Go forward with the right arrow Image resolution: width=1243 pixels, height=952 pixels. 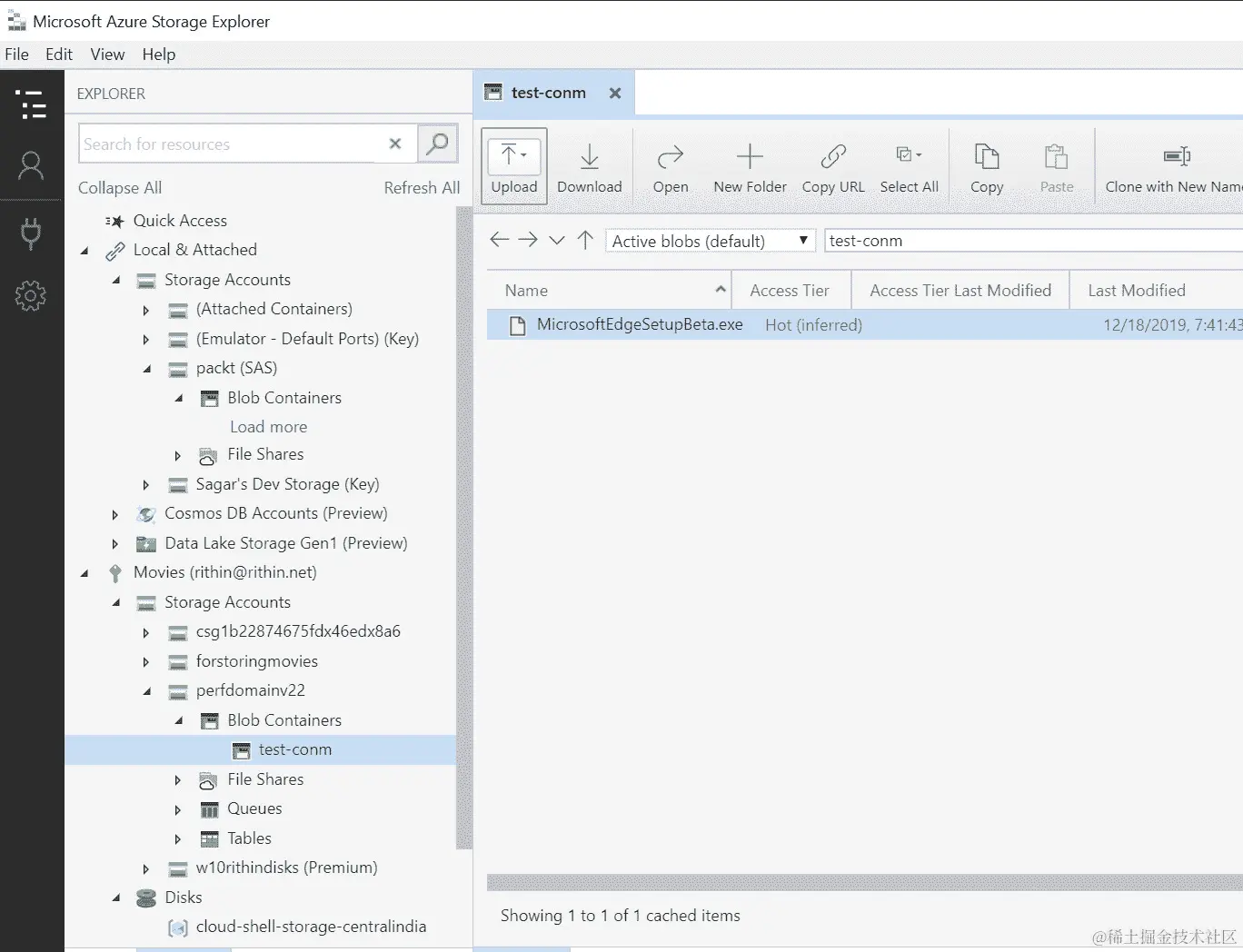point(528,240)
